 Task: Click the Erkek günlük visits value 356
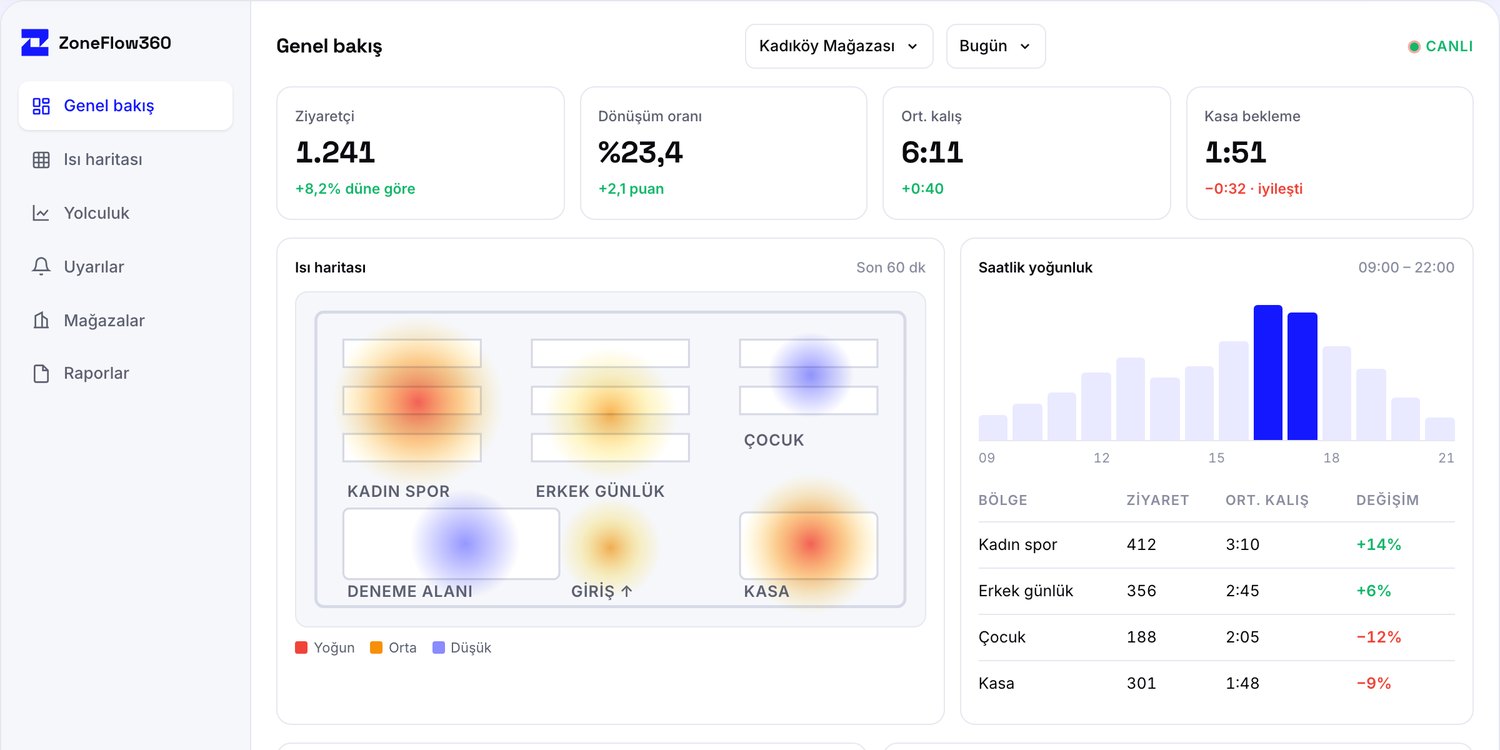1141,591
